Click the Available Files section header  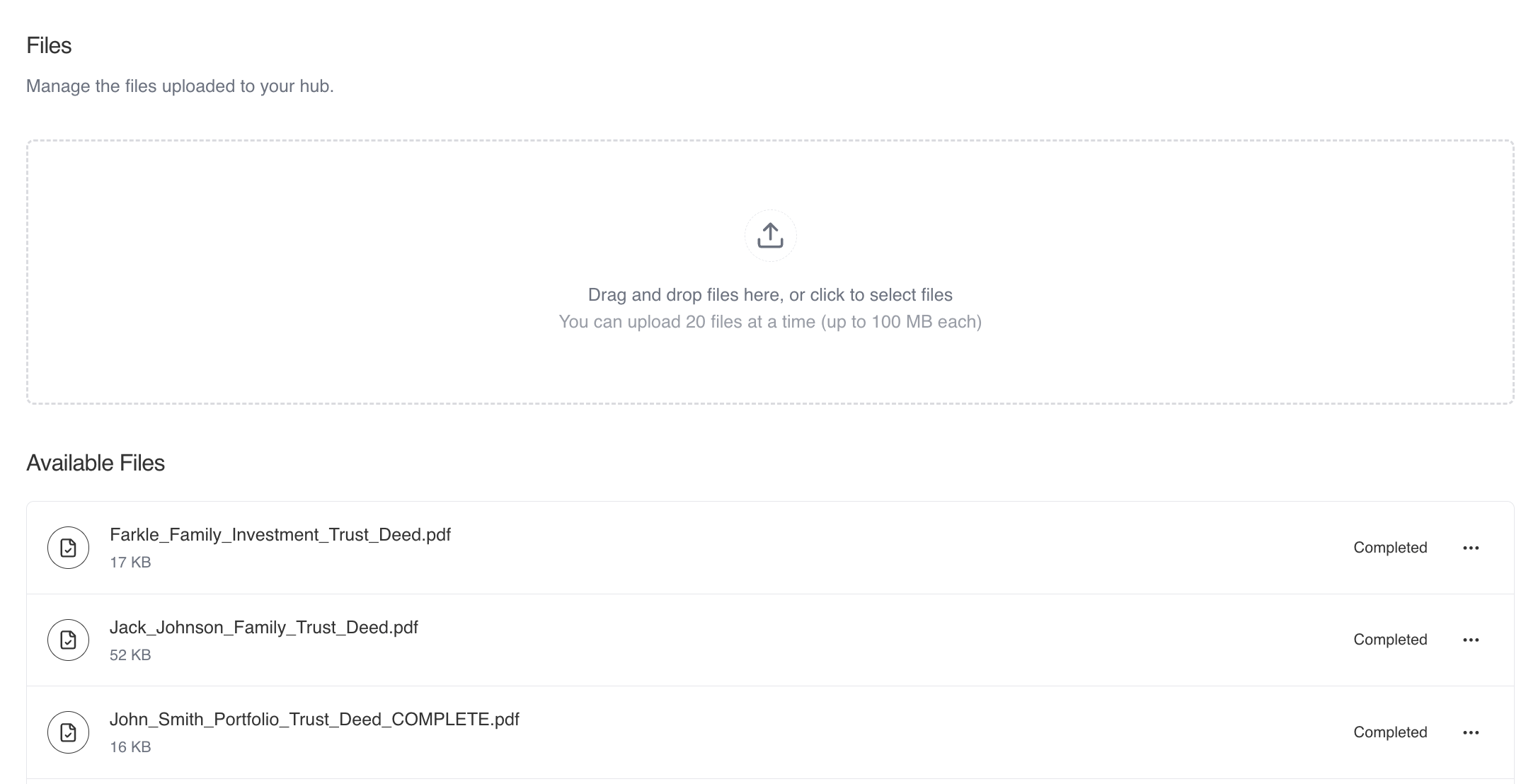click(96, 463)
